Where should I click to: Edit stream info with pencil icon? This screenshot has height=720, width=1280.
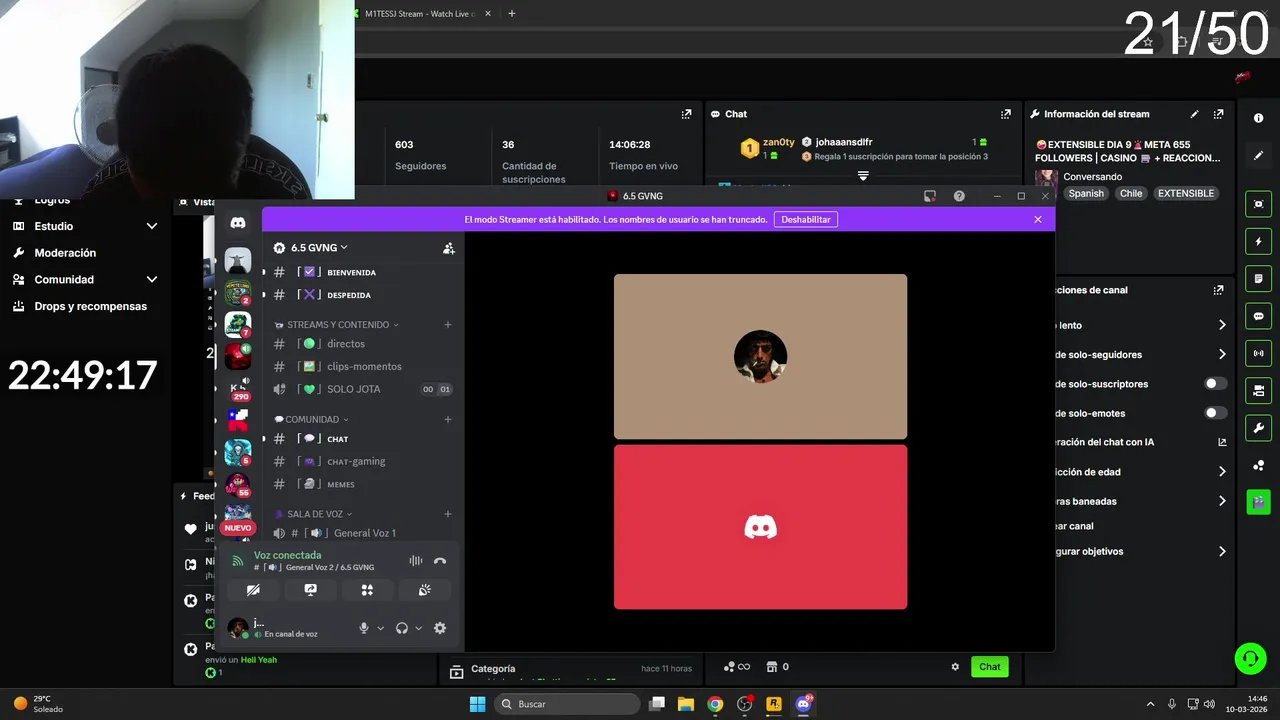[x=1194, y=114]
